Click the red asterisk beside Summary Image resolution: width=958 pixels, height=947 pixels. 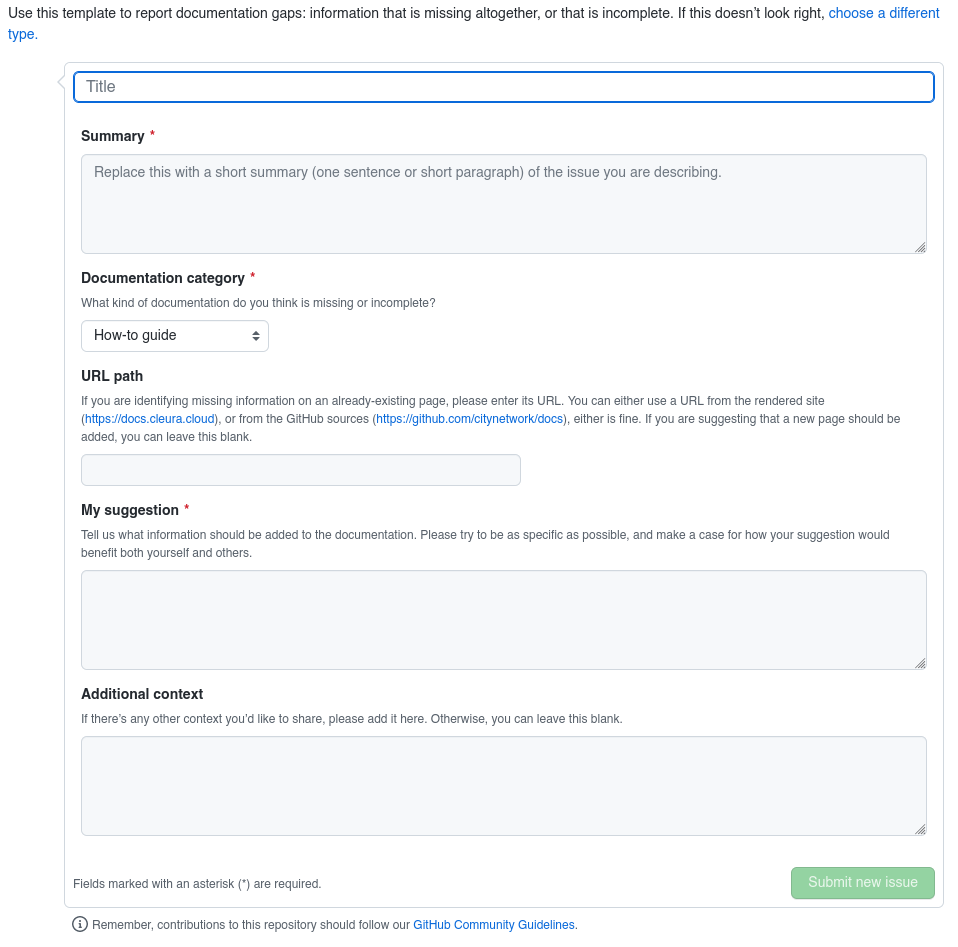pyautogui.click(x=153, y=134)
